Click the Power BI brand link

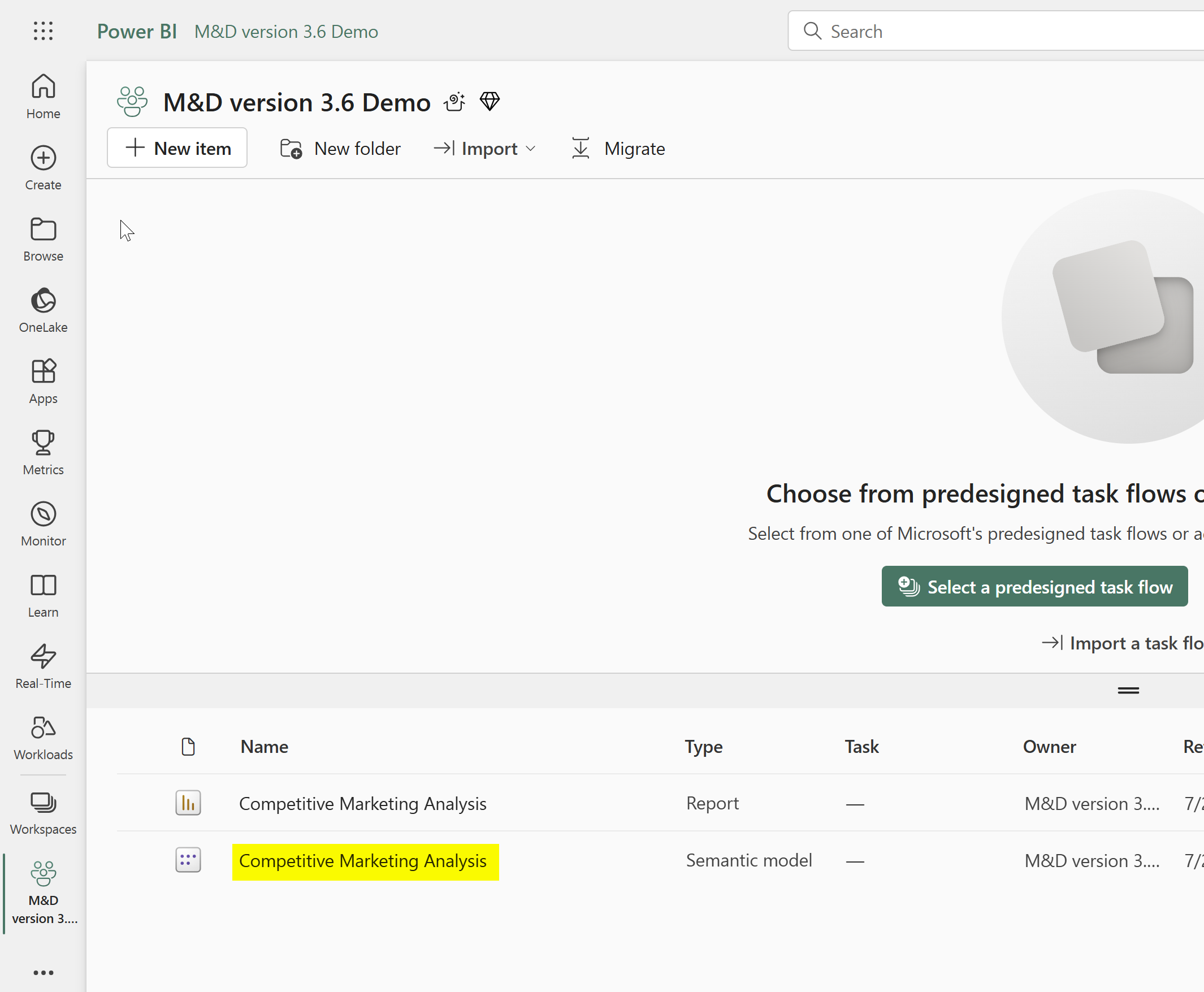coord(137,32)
